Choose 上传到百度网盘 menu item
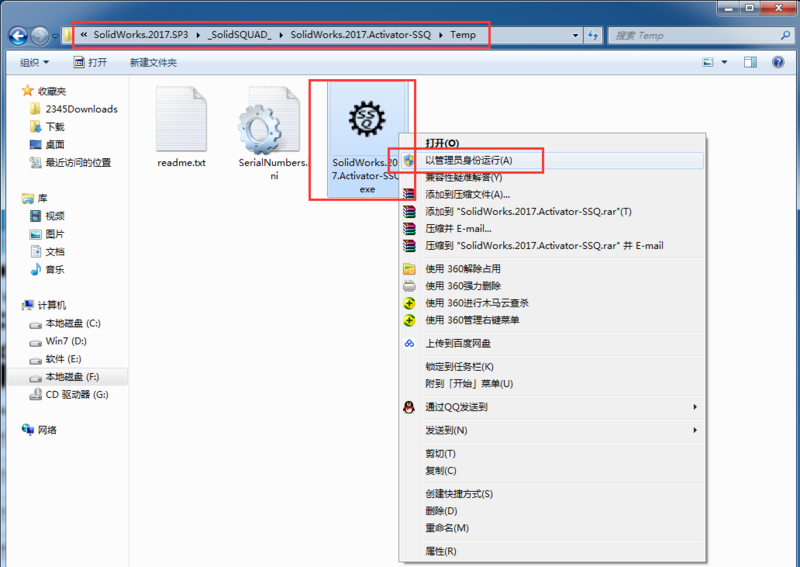Screen dimensions: 800x567 552,343
